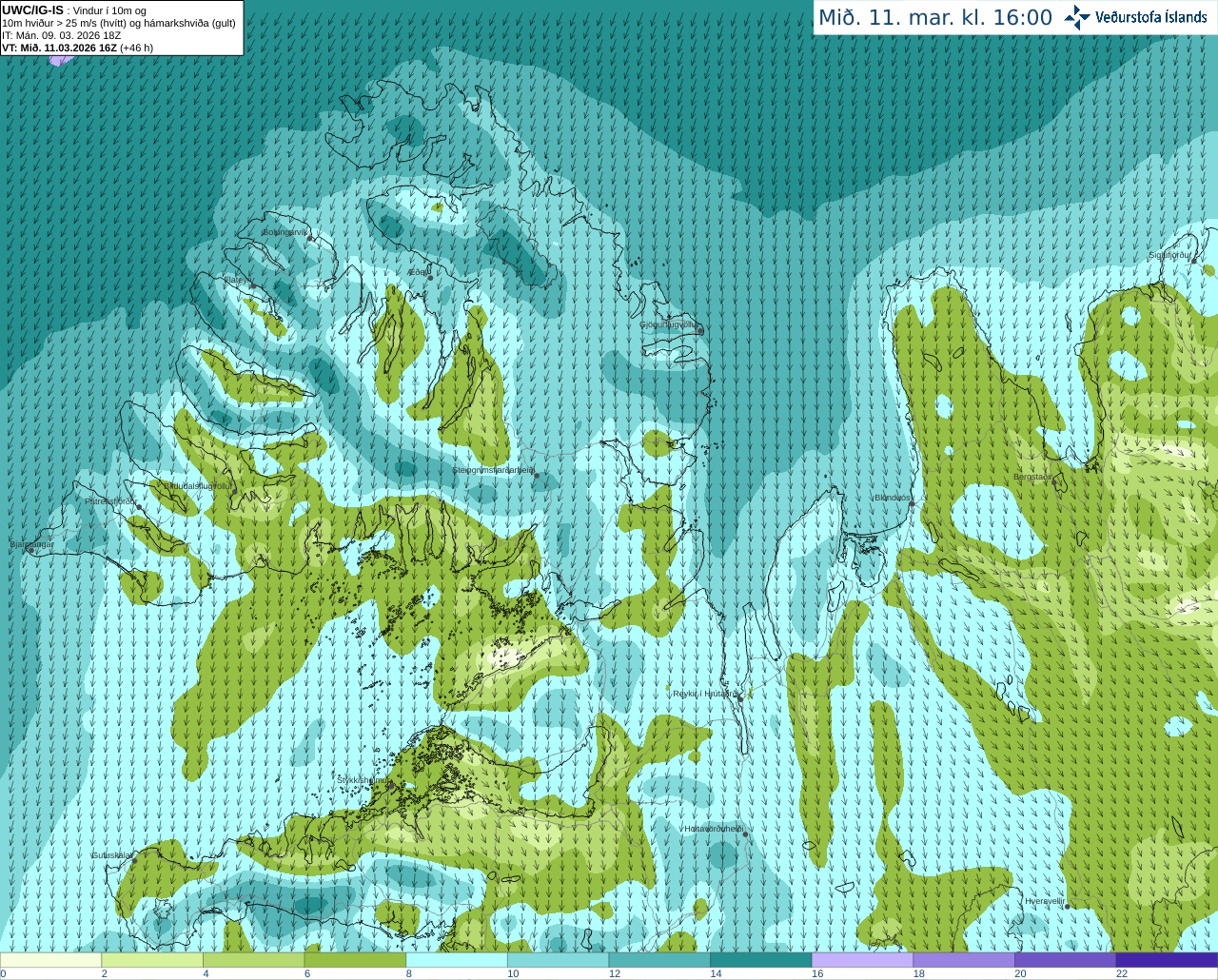Click the 6–8 m/s olive green legend swatch

point(355,960)
